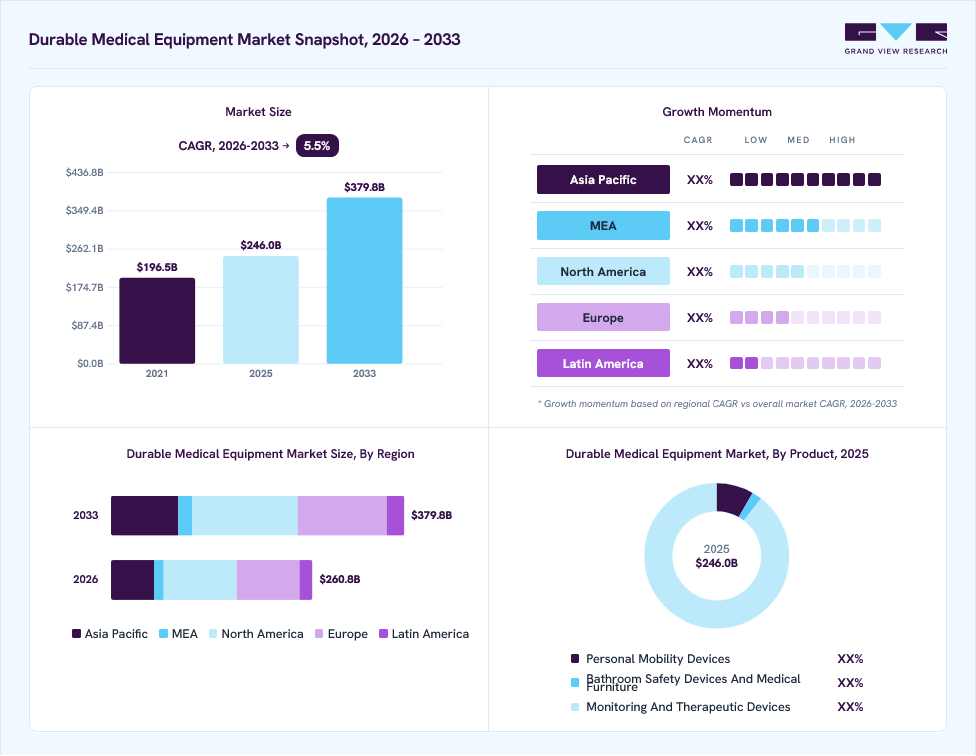
Task: Click the Europe segment of 2033 bar
Action: 342,516
